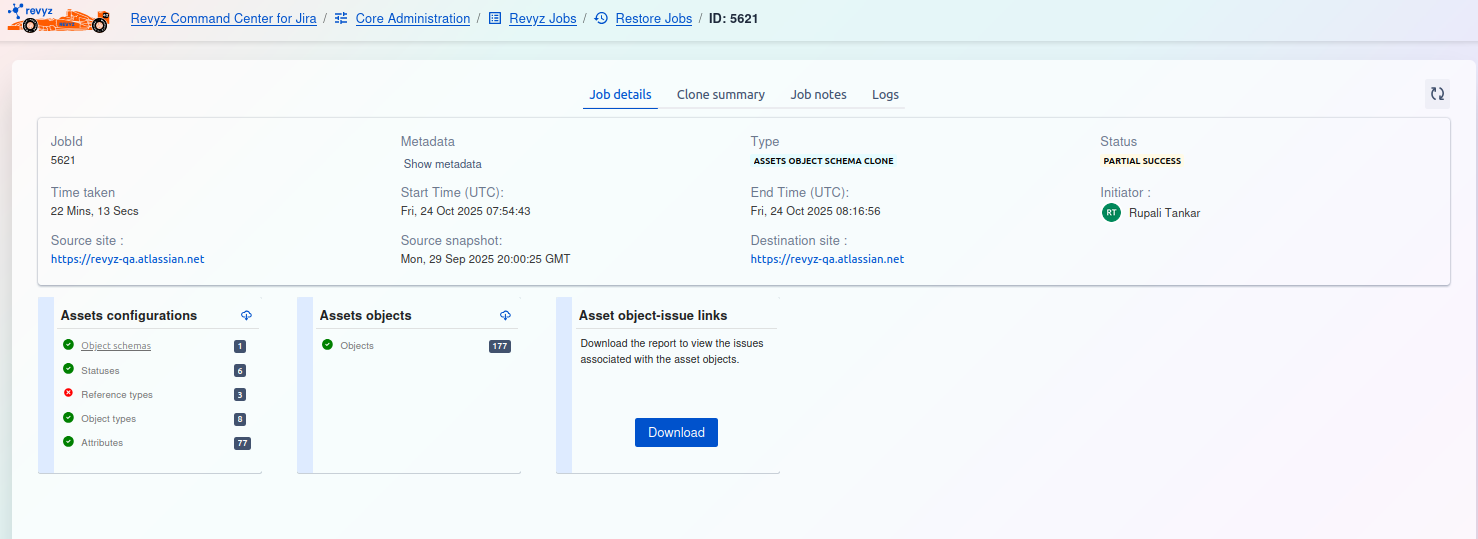Click the Revyz race car logo
This screenshot has width=1478, height=539.
click(58, 18)
